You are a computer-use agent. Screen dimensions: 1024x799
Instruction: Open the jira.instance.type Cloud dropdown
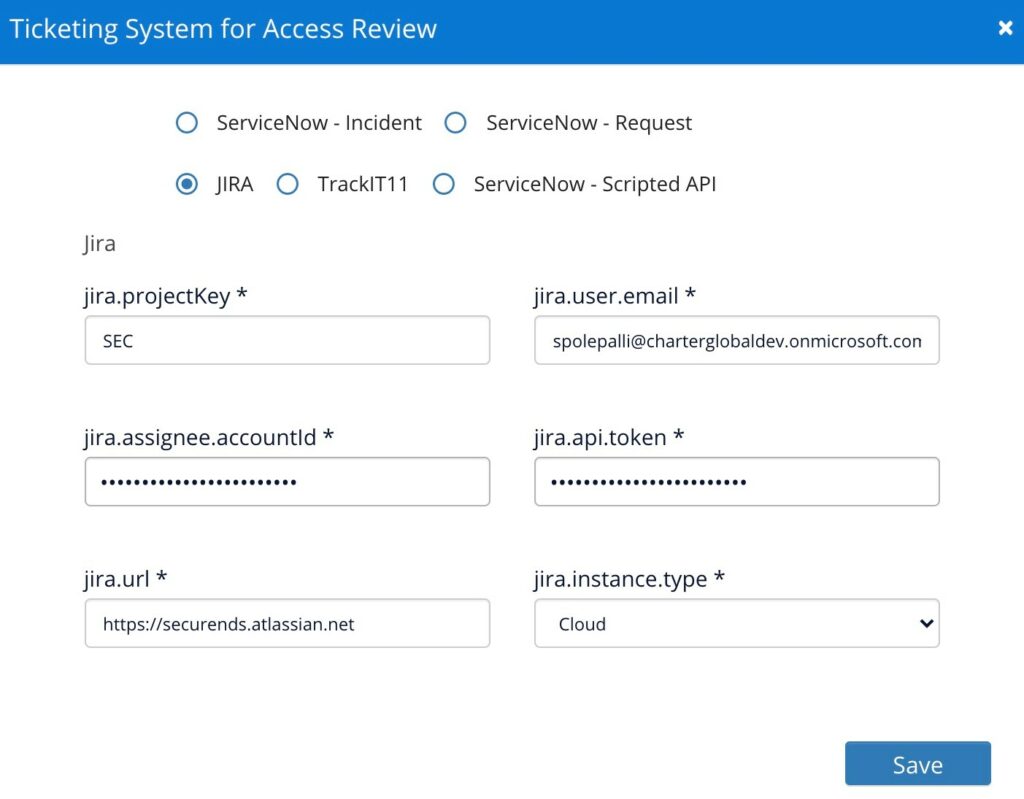(x=737, y=623)
